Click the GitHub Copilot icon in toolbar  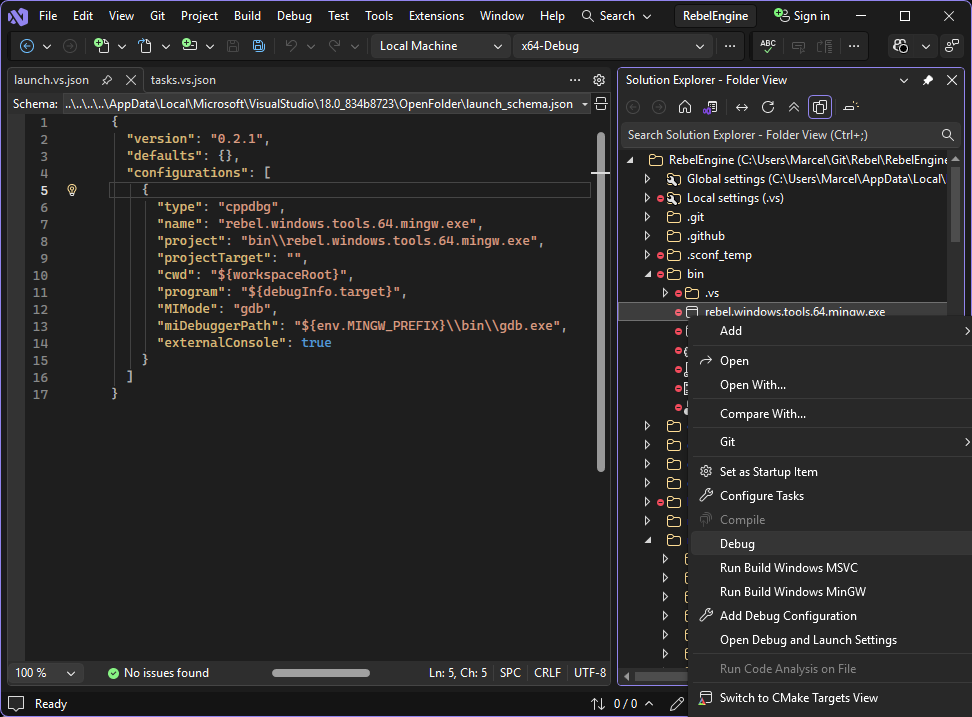pos(901,46)
